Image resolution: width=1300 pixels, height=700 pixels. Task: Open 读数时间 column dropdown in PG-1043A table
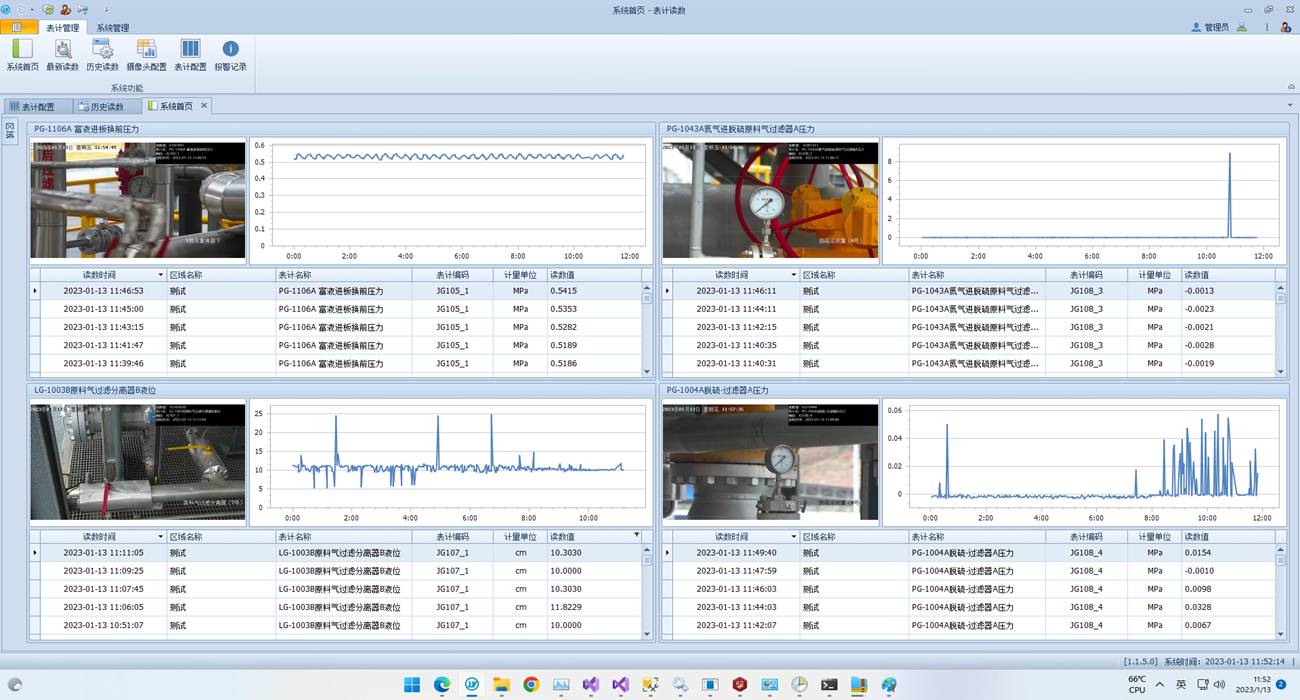pos(794,275)
